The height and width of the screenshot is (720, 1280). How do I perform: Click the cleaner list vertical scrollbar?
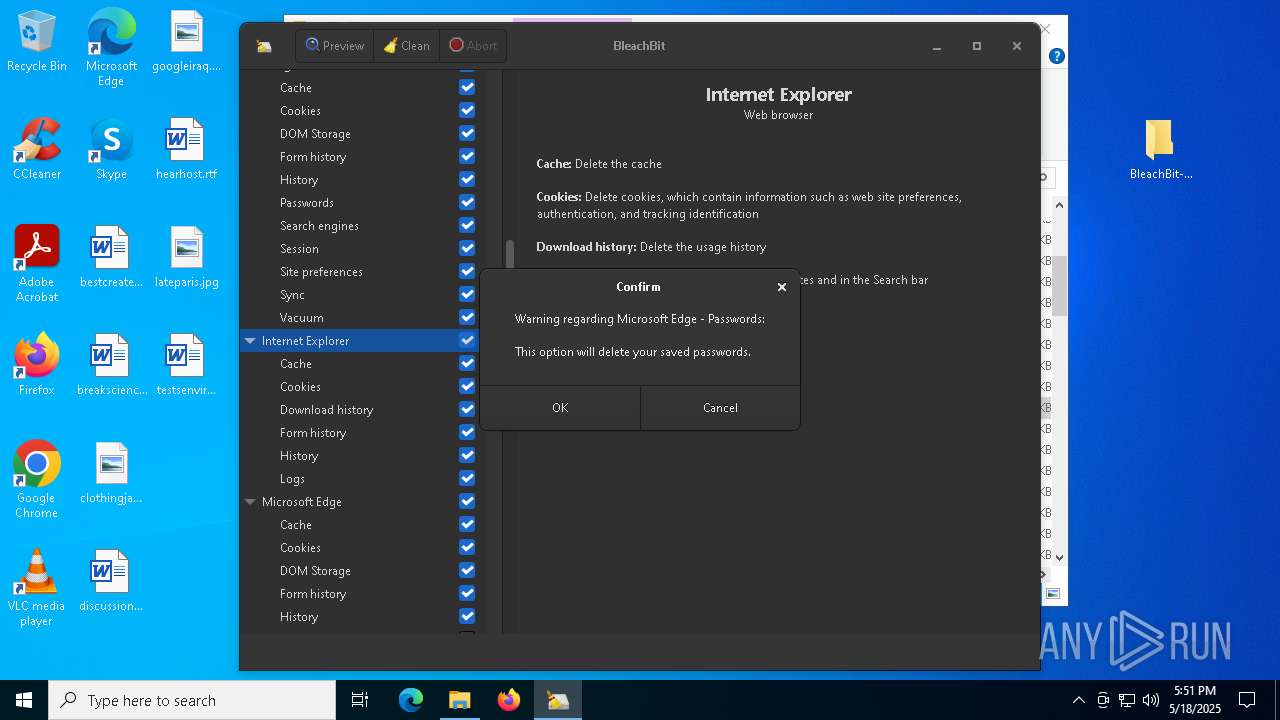[x=509, y=253]
